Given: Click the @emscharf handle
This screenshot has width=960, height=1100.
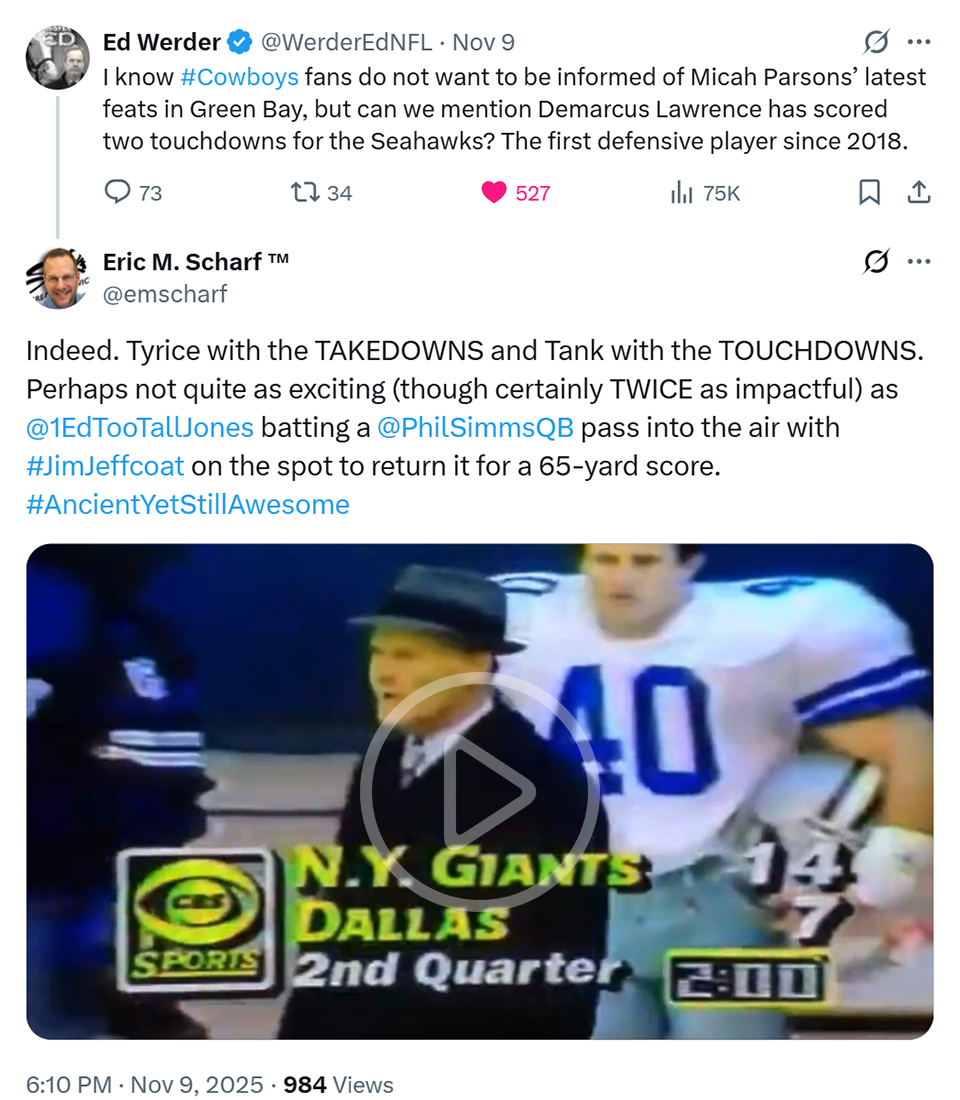Looking at the screenshot, I should coord(165,293).
